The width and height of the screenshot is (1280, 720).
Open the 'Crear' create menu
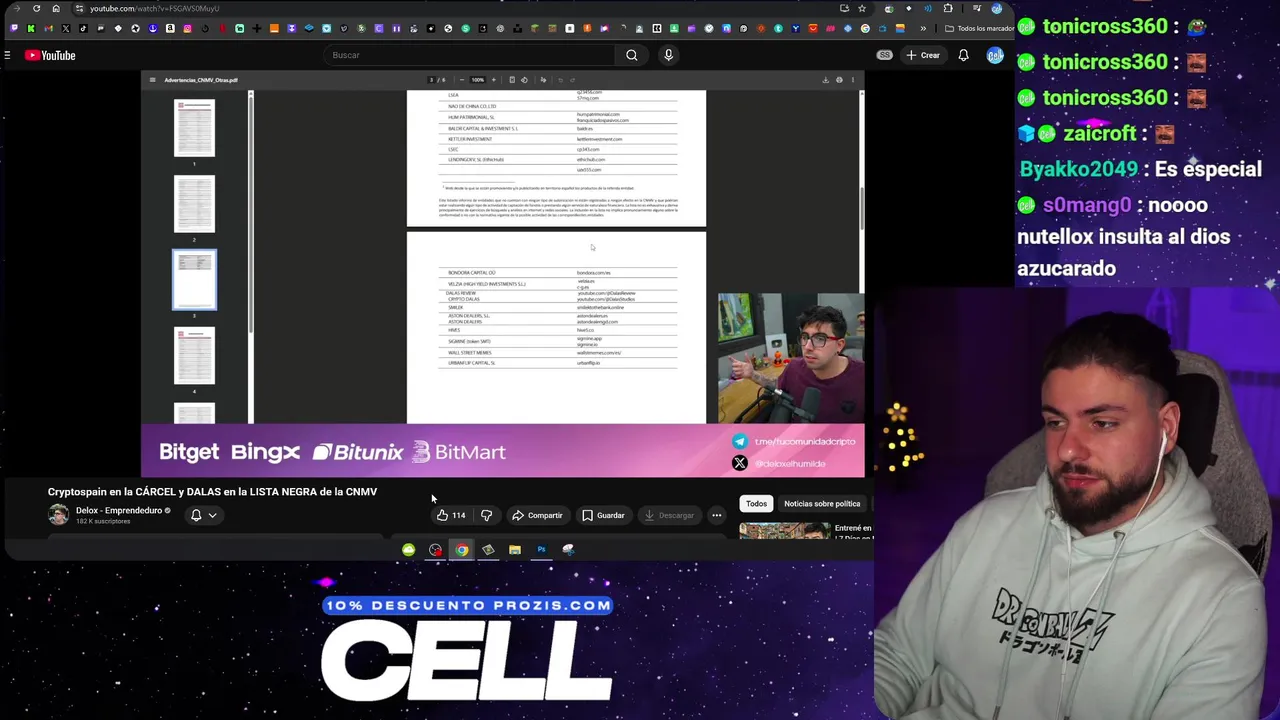pos(923,55)
